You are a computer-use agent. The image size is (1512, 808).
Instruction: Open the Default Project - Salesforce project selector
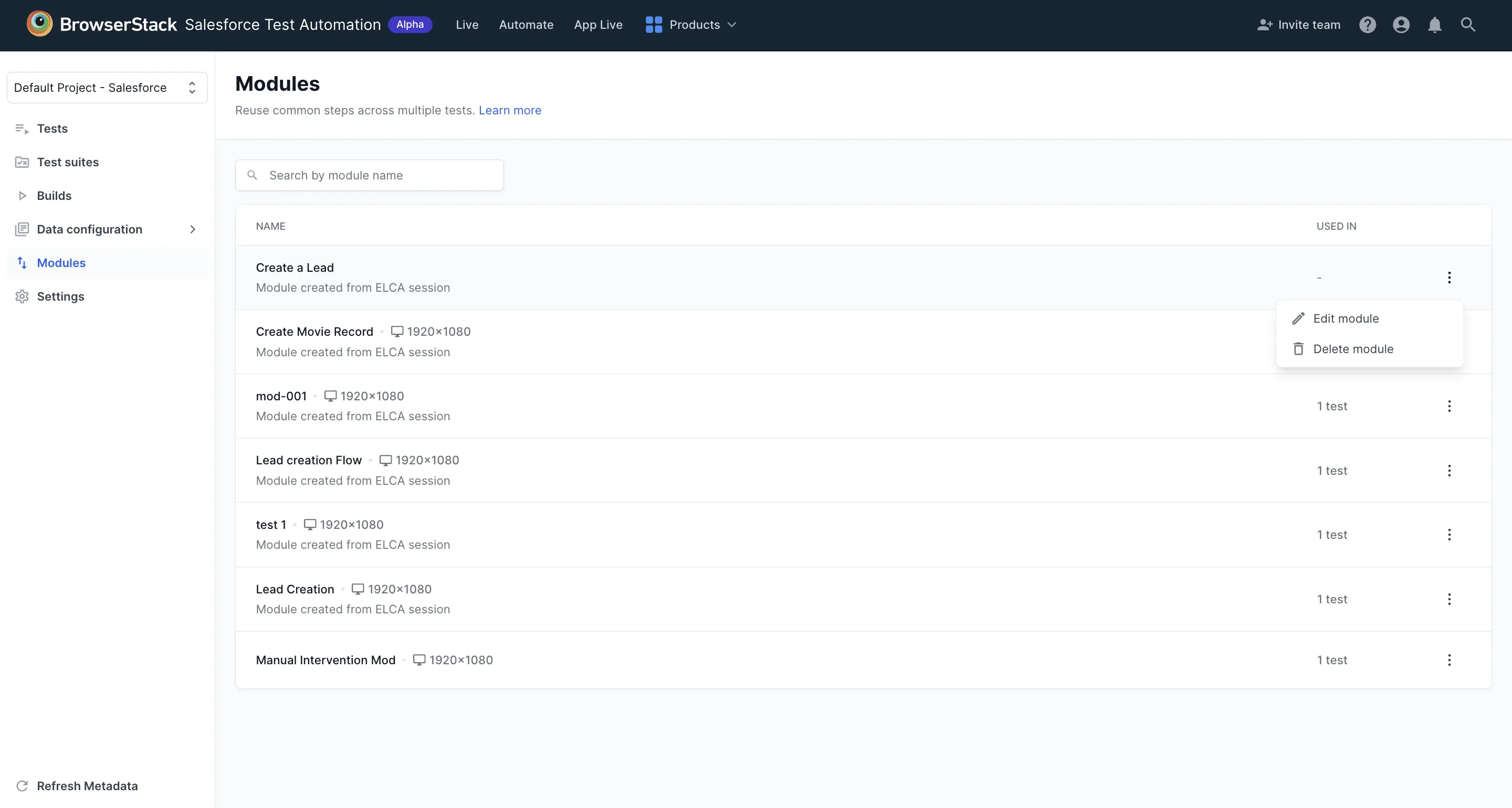(107, 88)
